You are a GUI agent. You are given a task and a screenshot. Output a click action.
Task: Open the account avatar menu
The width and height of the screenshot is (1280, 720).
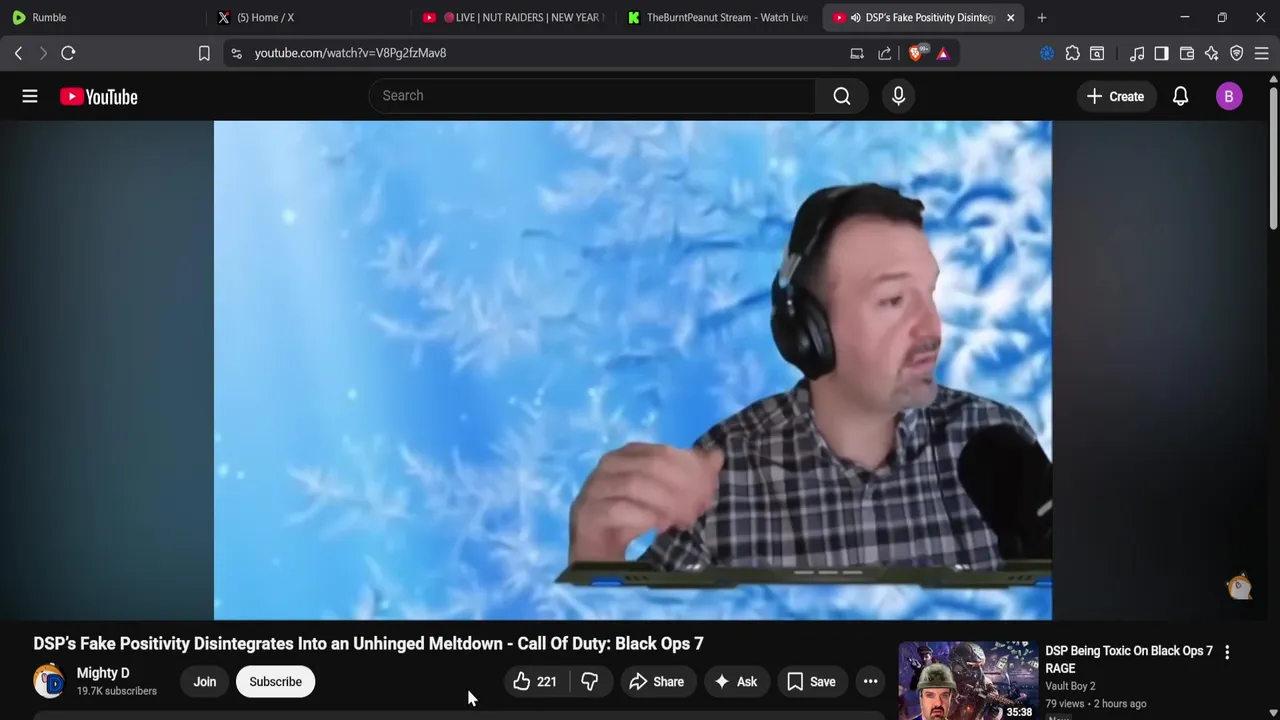coord(1229,96)
